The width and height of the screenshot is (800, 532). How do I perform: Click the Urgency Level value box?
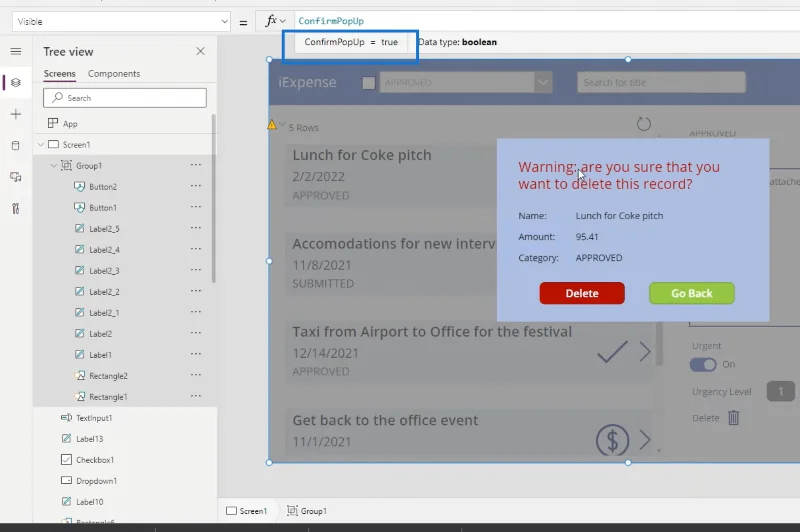(x=780, y=391)
